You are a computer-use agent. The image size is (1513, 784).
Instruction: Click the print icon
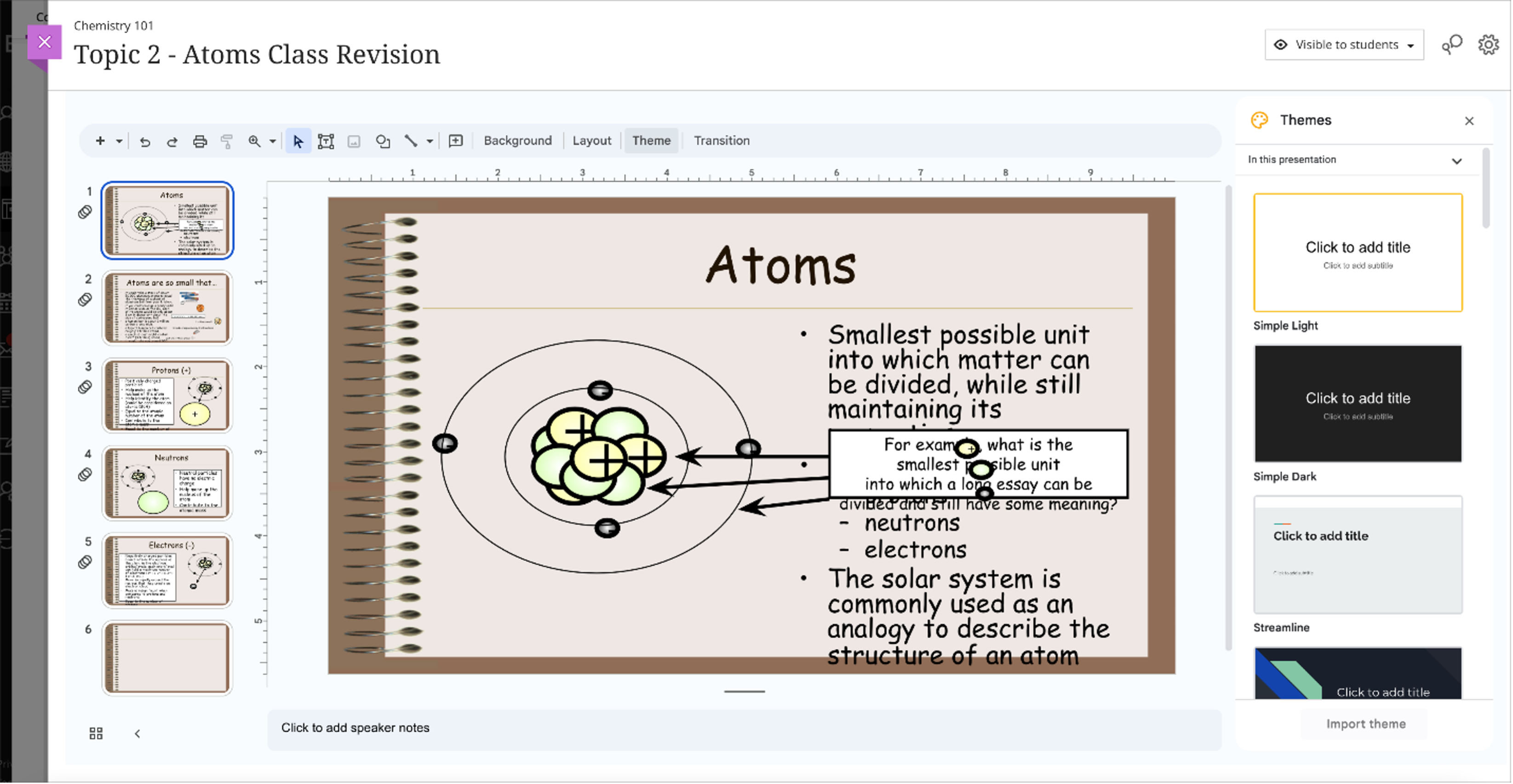coord(200,142)
